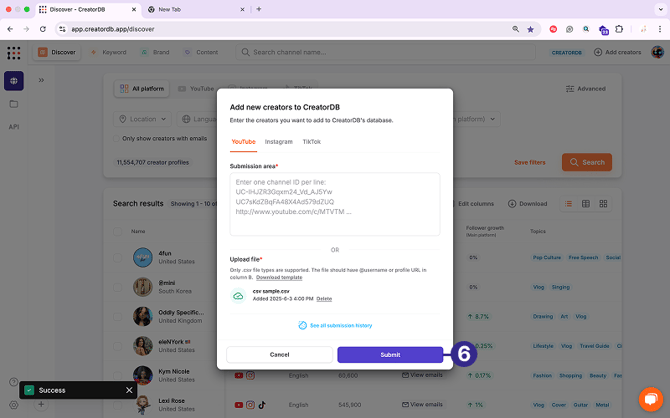Click the Add creators button
670x418 pixels.
click(x=617, y=52)
